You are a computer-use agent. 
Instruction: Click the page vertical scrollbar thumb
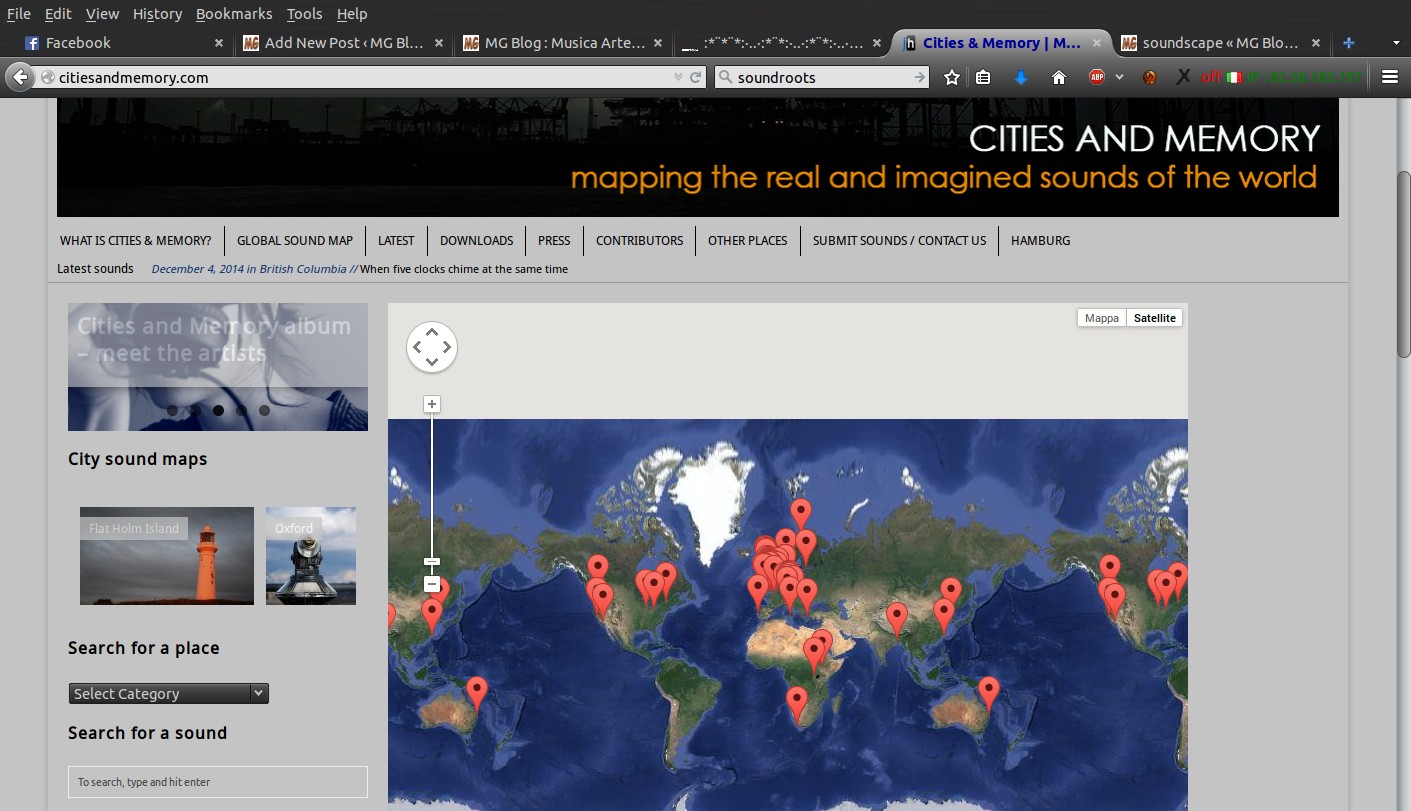(x=1403, y=264)
